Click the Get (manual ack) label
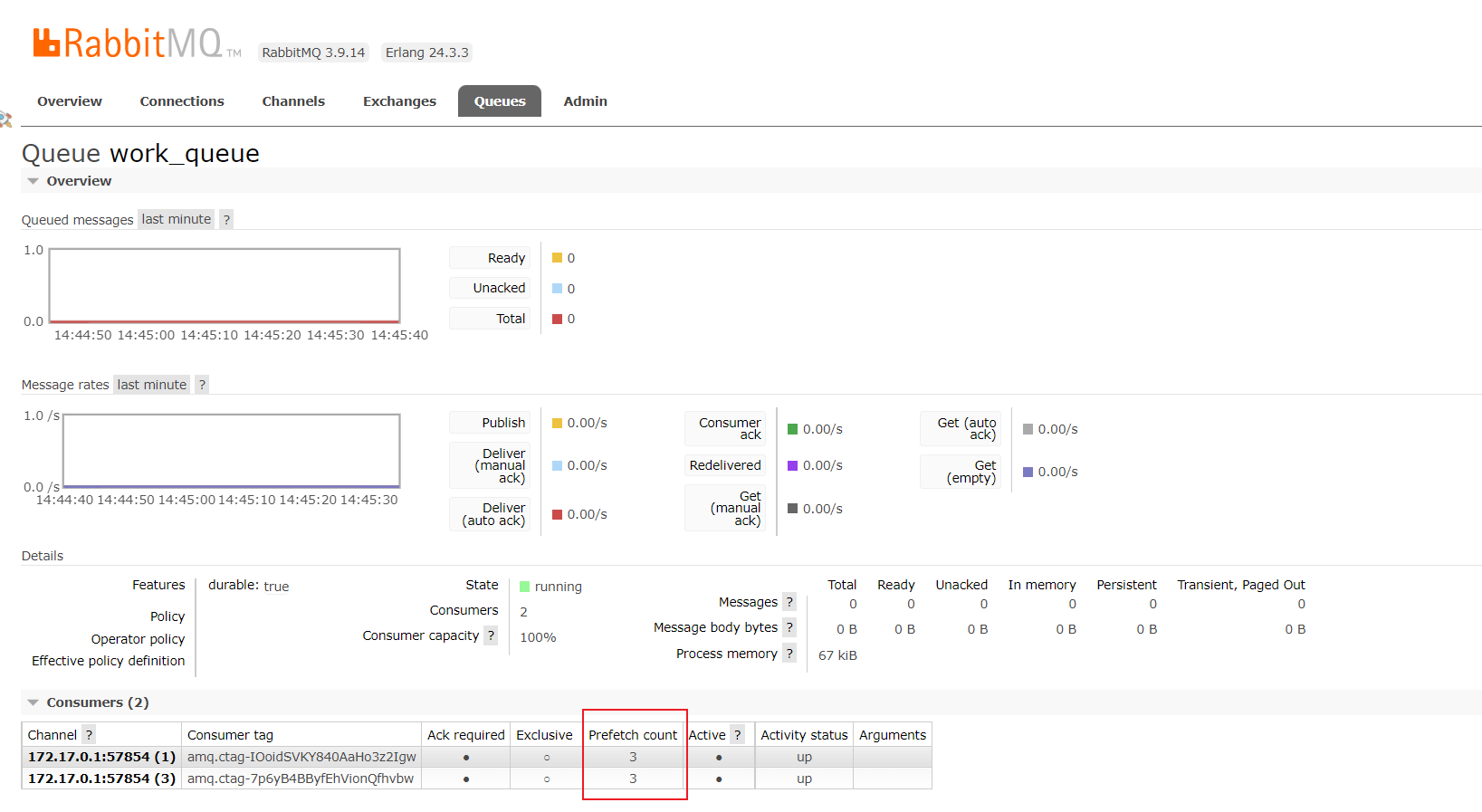The height and width of the screenshot is (812, 1482). pos(726,508)
